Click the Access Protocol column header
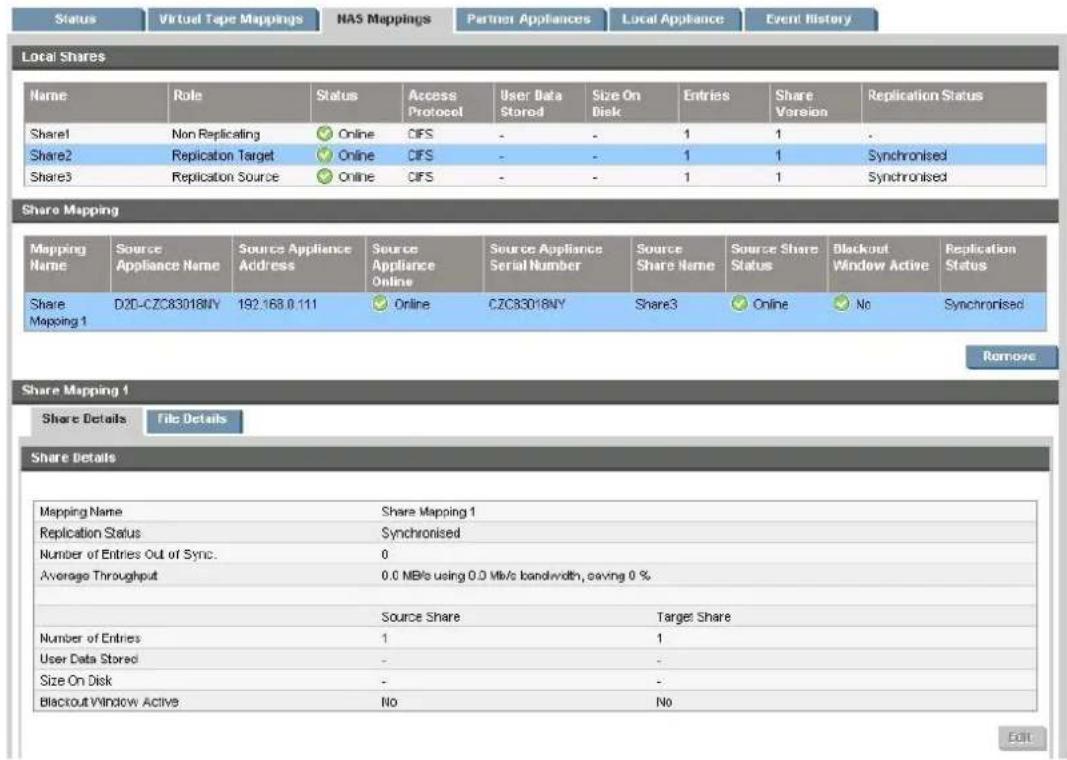This screenshot has height=760, width=1067. pyautogui.click(x=448, y=103)
